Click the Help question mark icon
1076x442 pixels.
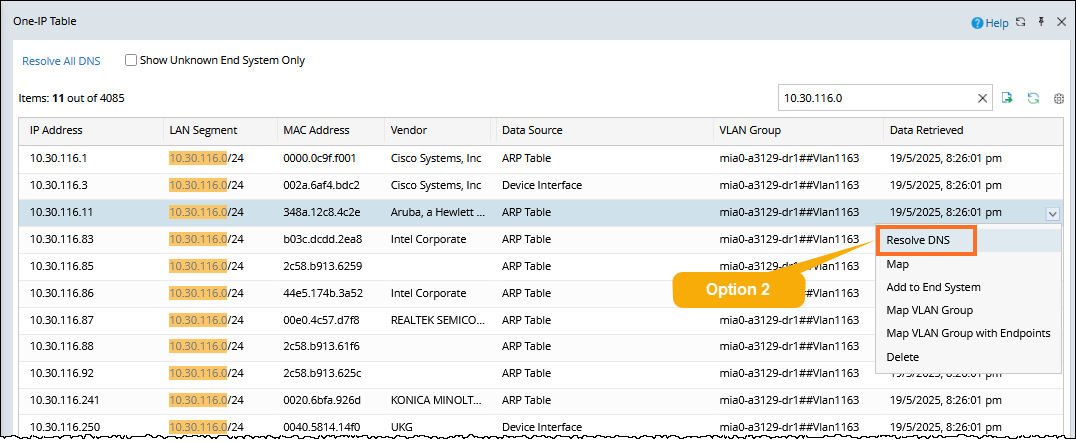click(977, 22)
